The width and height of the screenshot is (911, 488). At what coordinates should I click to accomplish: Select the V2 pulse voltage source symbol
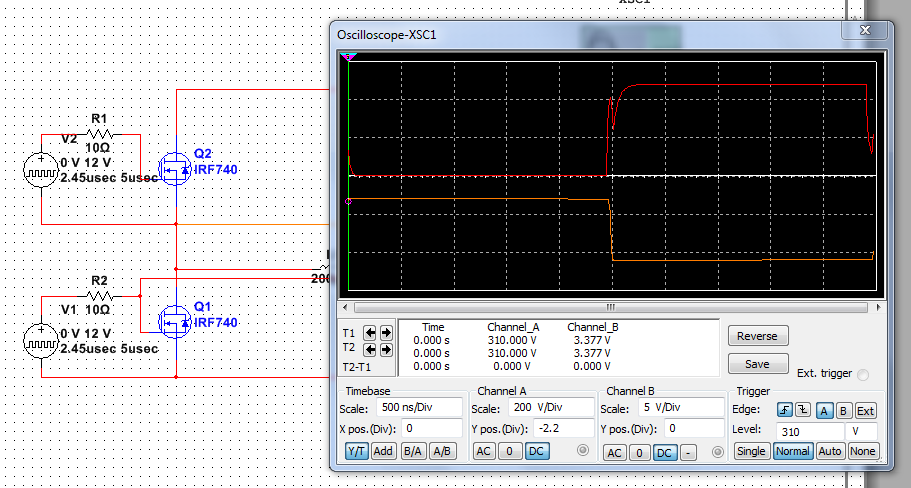pos(41,170)
